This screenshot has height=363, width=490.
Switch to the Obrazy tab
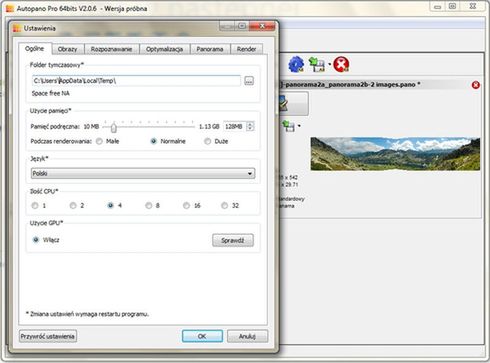(x=68, y=49)
